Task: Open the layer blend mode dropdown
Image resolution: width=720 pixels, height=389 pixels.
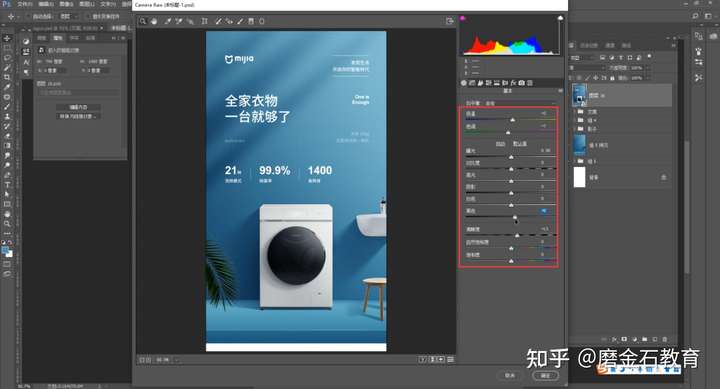Action: (x=589, y=68)
